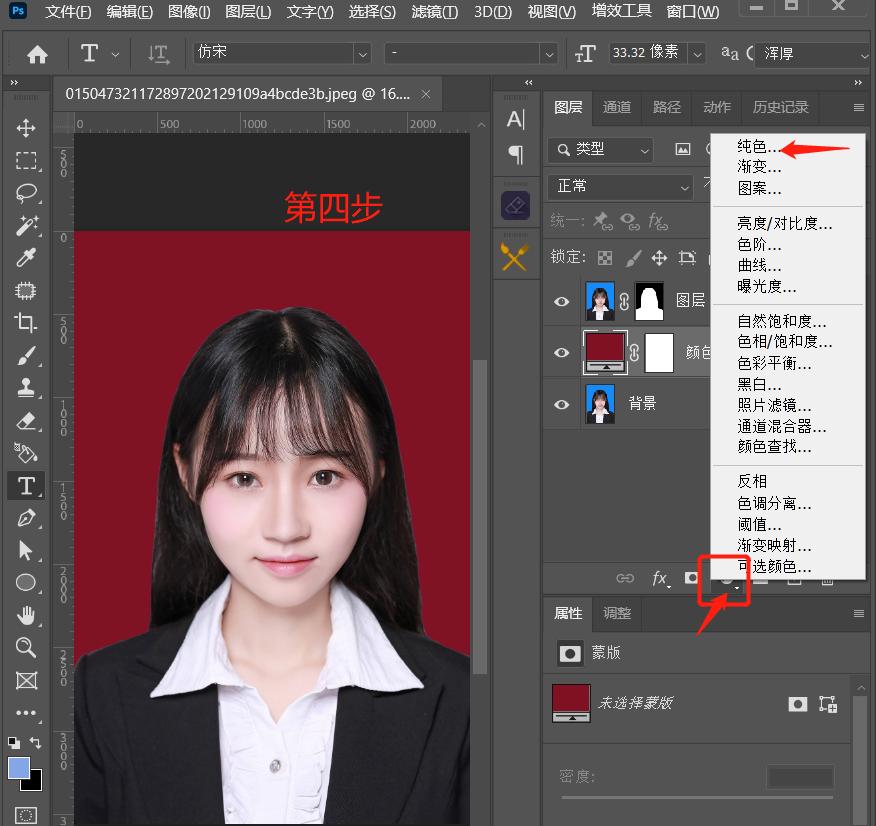
Task: Select the Crop tool
Action: (26, 322)
